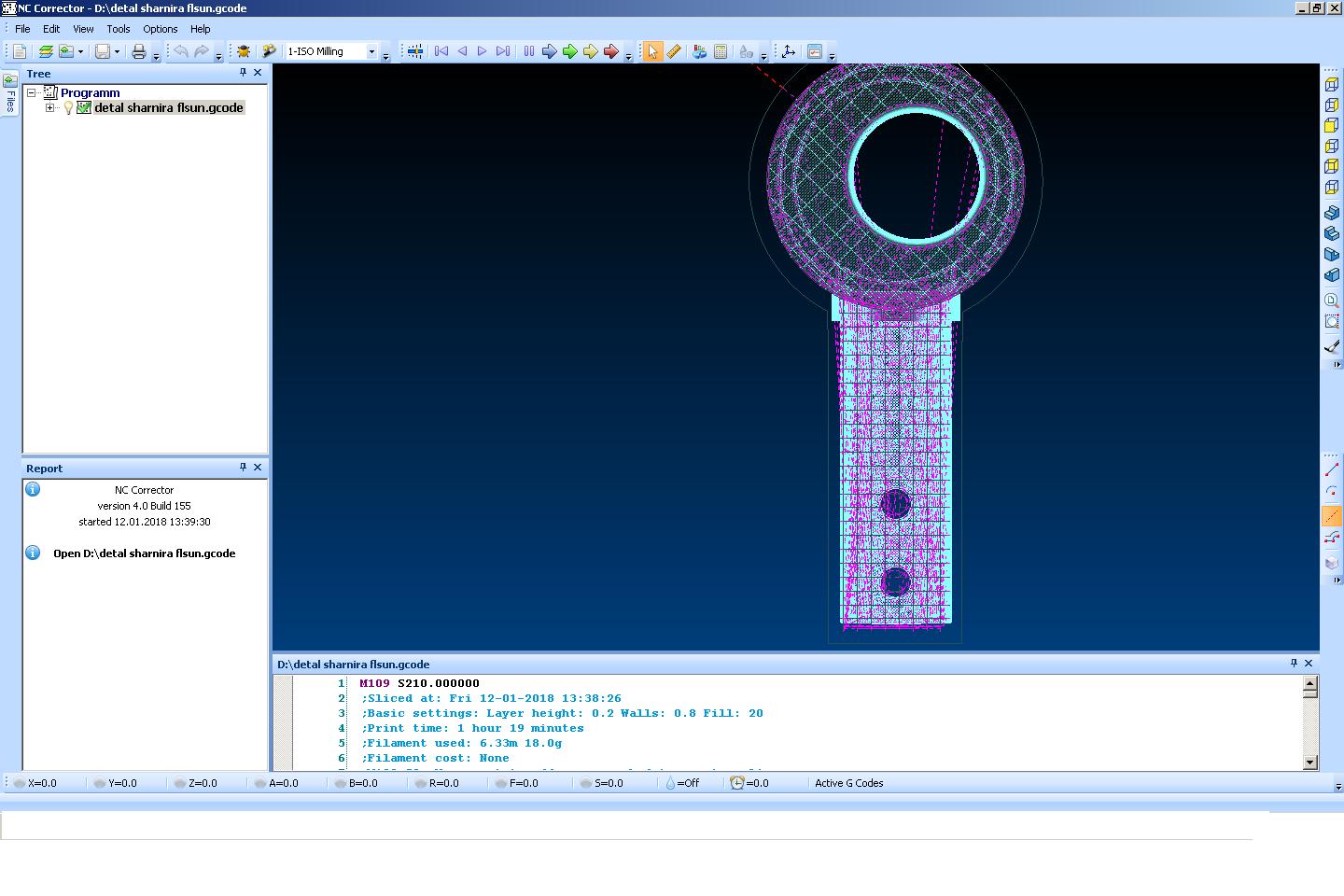Toggle the checkbox beside detal sharnira flsun.gcode

tap(84, 108)
